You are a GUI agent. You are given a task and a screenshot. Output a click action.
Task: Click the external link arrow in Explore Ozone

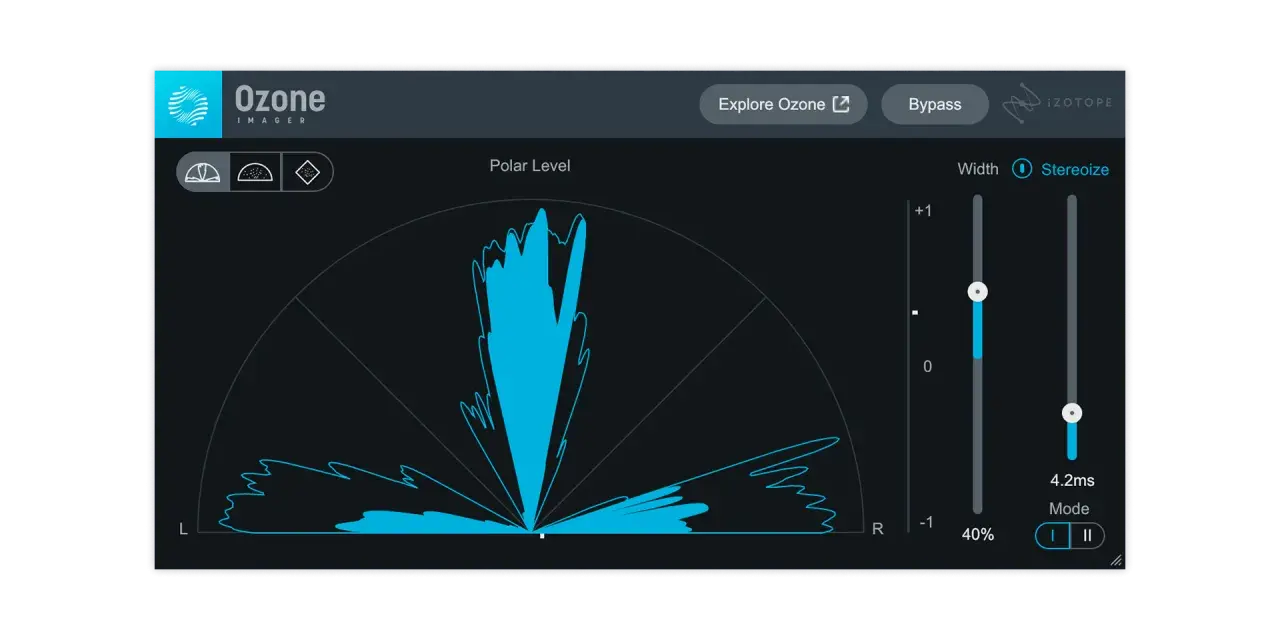pyautogui.click(x=841, y=104)
